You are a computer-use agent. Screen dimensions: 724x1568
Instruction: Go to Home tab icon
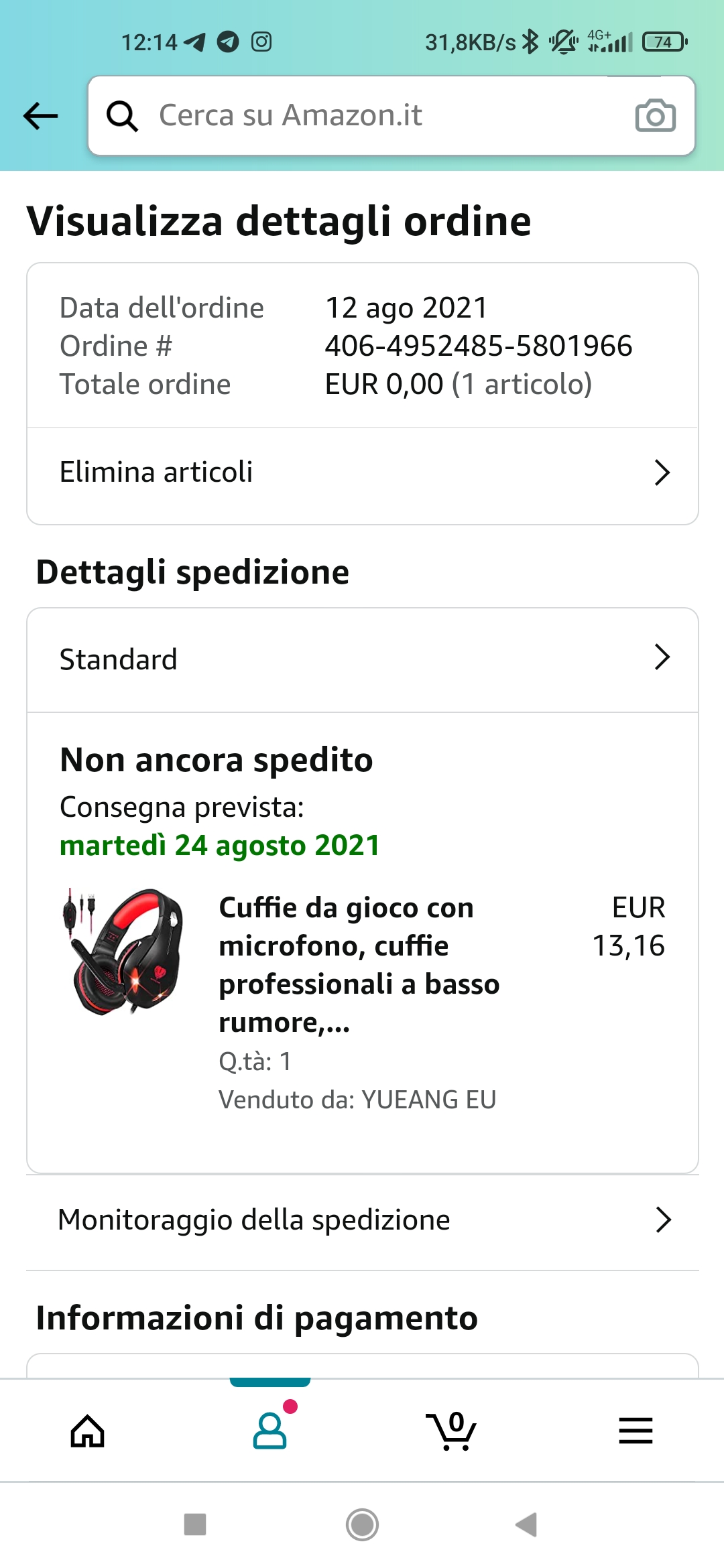point(88,1431)
